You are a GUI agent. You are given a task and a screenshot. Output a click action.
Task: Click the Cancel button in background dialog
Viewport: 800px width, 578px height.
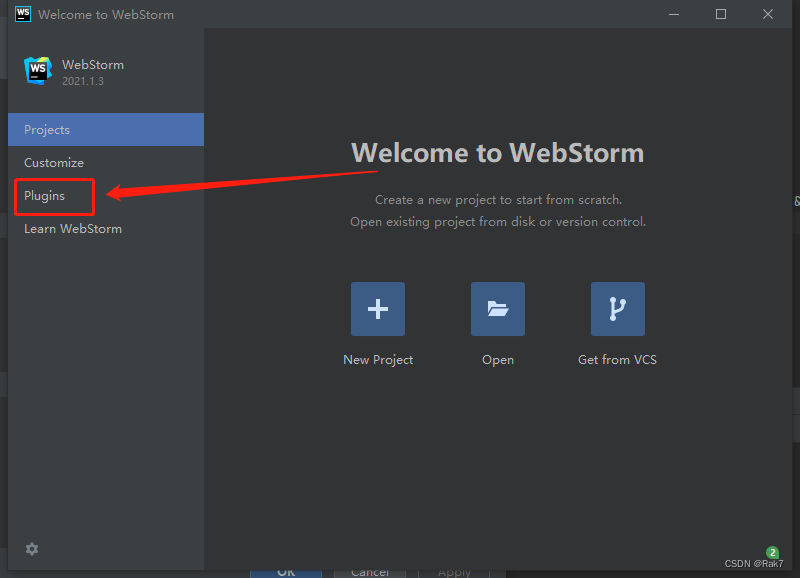coord(370,573)
